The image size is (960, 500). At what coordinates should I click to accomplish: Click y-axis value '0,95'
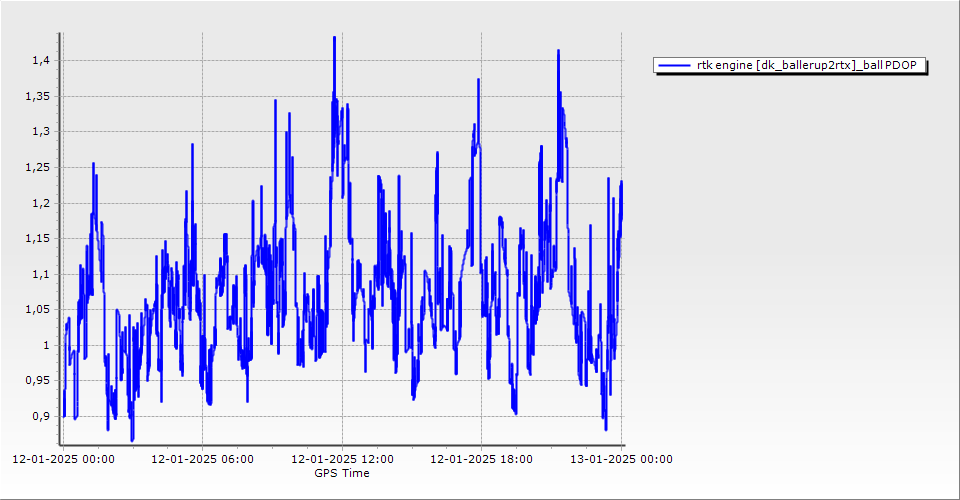coord(37,380)
